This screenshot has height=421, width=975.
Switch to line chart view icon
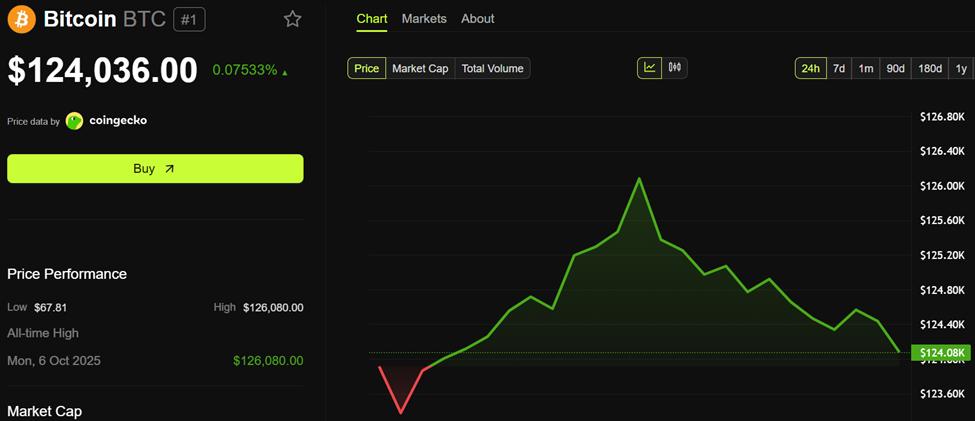(x=650, y=68)
